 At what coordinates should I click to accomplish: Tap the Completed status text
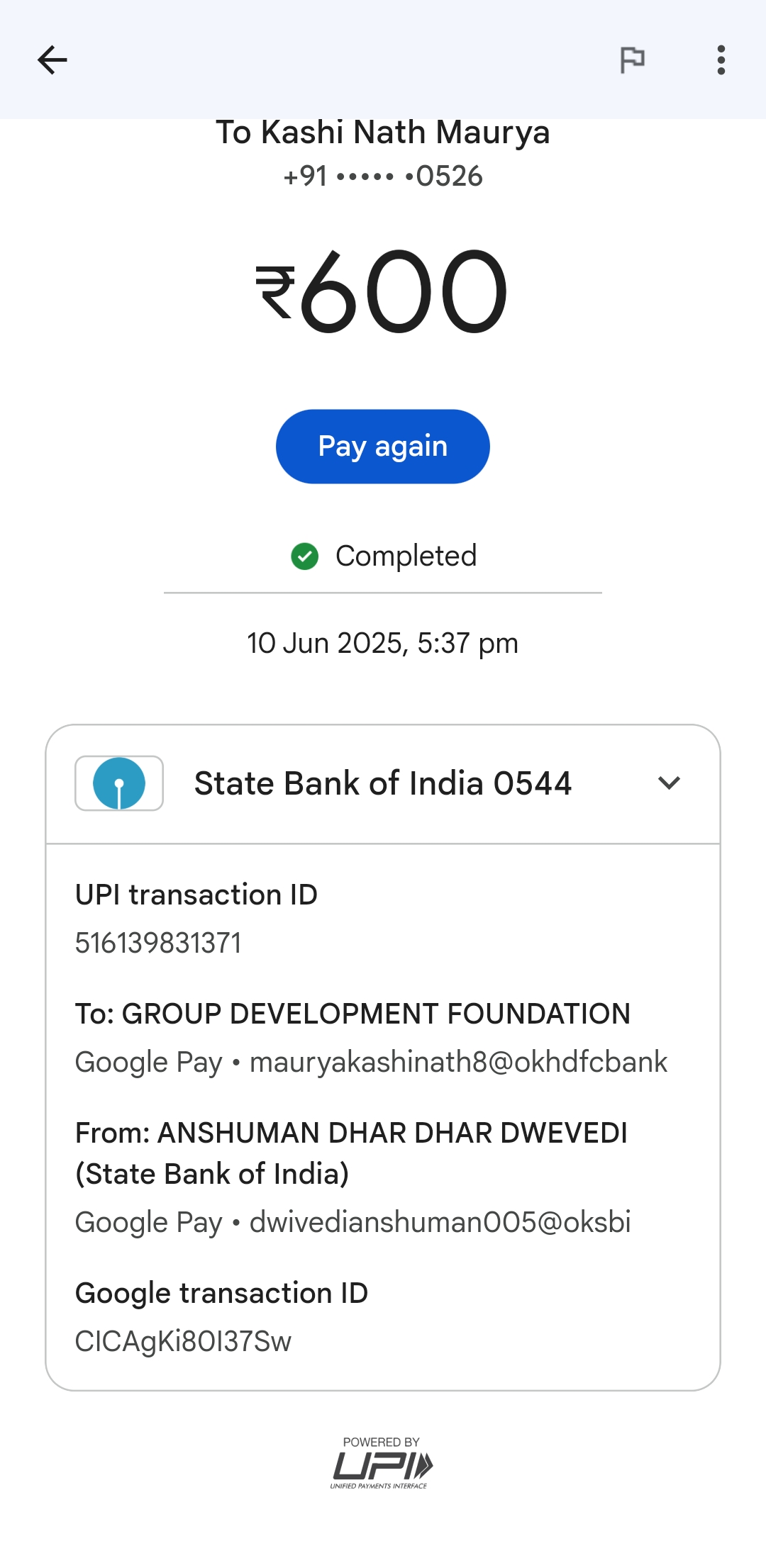(406, 556)
